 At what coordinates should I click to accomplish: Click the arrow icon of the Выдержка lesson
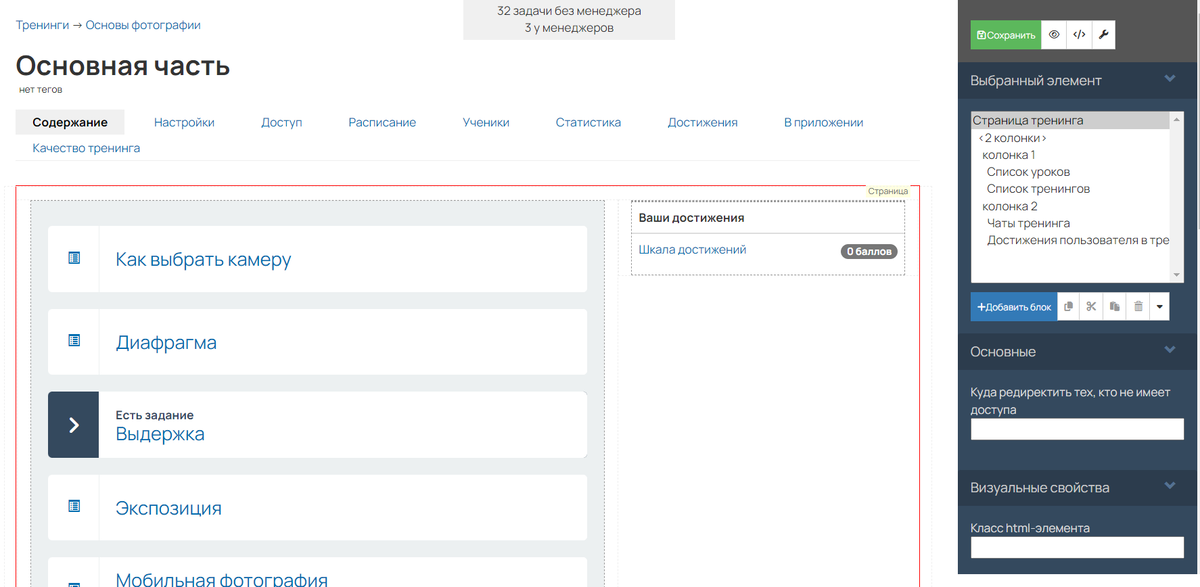click(x=73, y=425)
